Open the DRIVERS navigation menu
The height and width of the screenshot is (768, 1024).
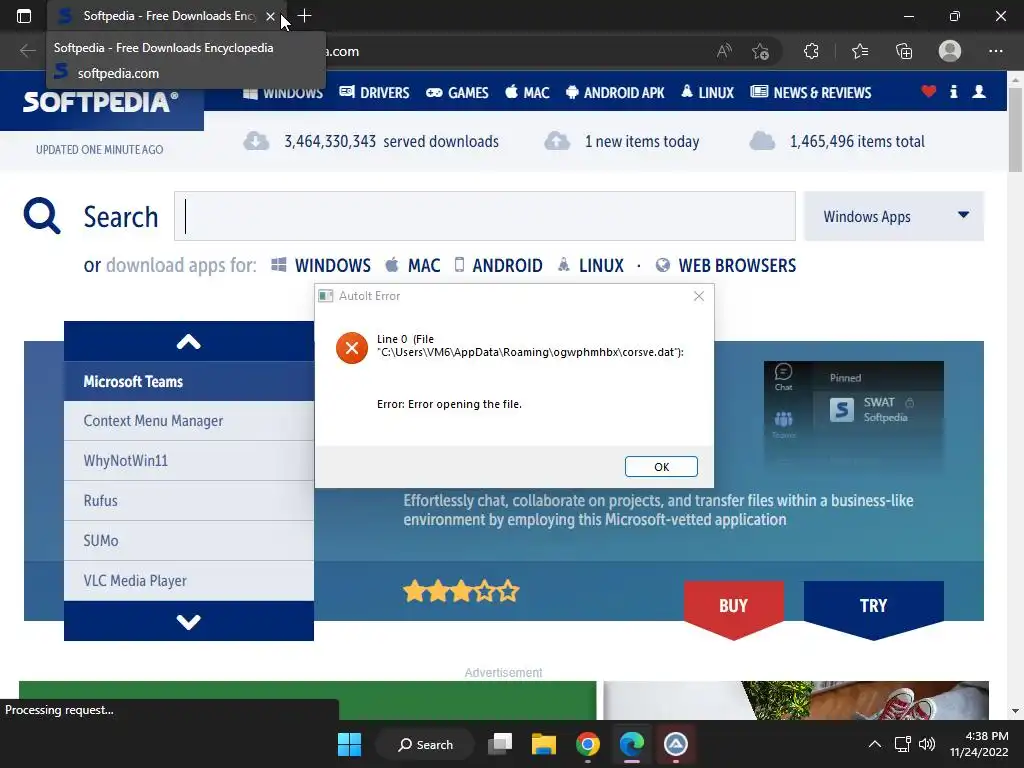(x=374, y=93)
